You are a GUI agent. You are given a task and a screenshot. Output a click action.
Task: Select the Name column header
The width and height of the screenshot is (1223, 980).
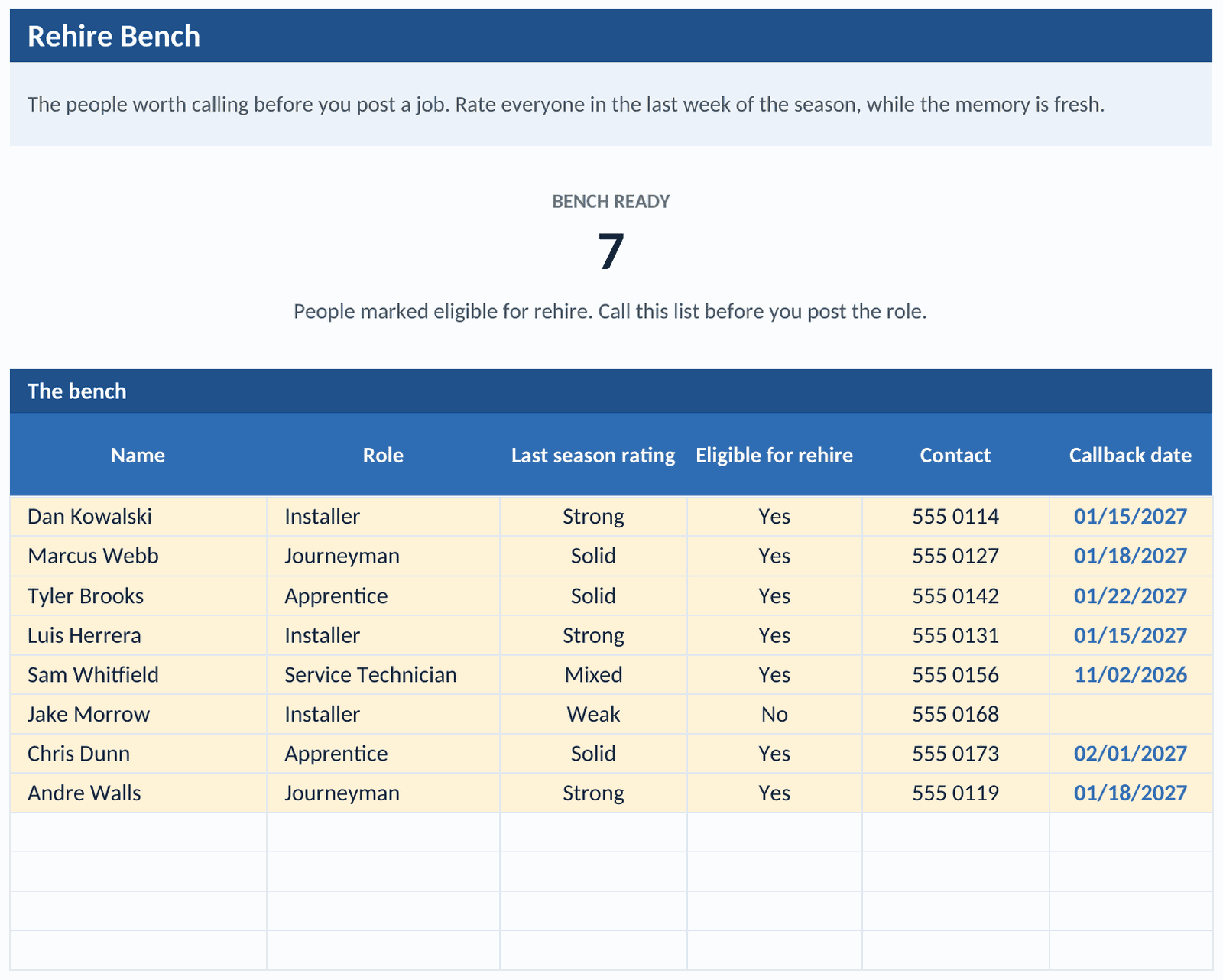click(138, 455)
